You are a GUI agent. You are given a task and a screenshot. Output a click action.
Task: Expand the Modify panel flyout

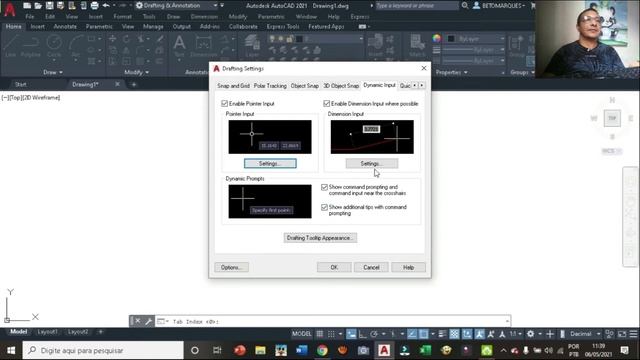tap(136, 72)
